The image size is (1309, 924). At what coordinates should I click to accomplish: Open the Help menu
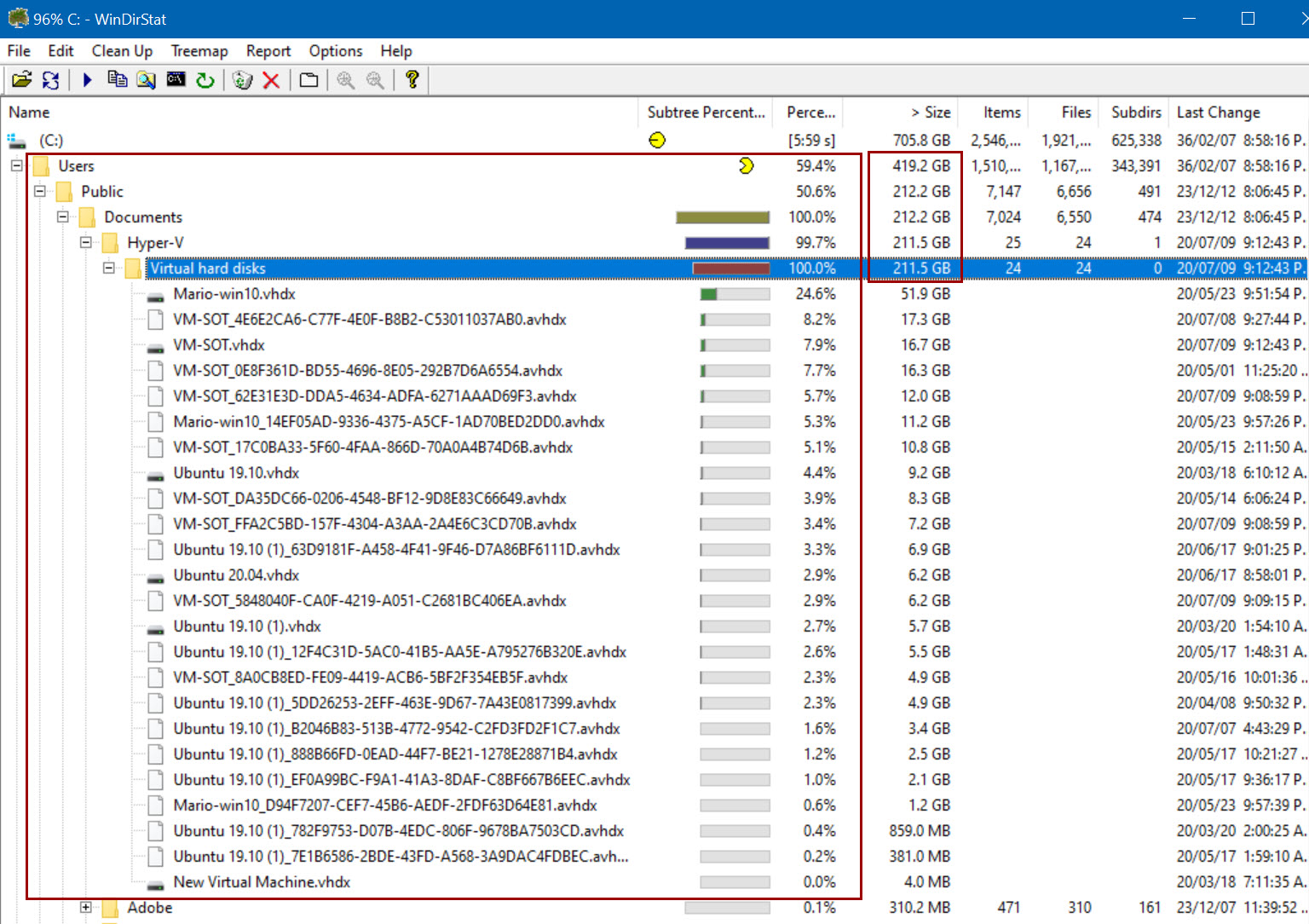[395, 51]
